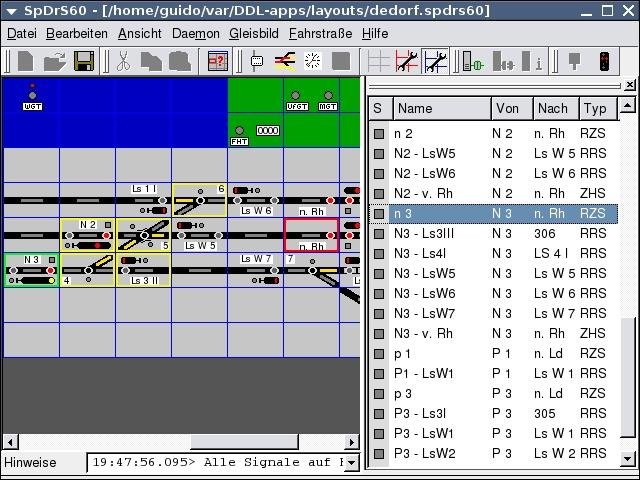Toggle status box of row N3 - LsW7

(x=379, y=313)
